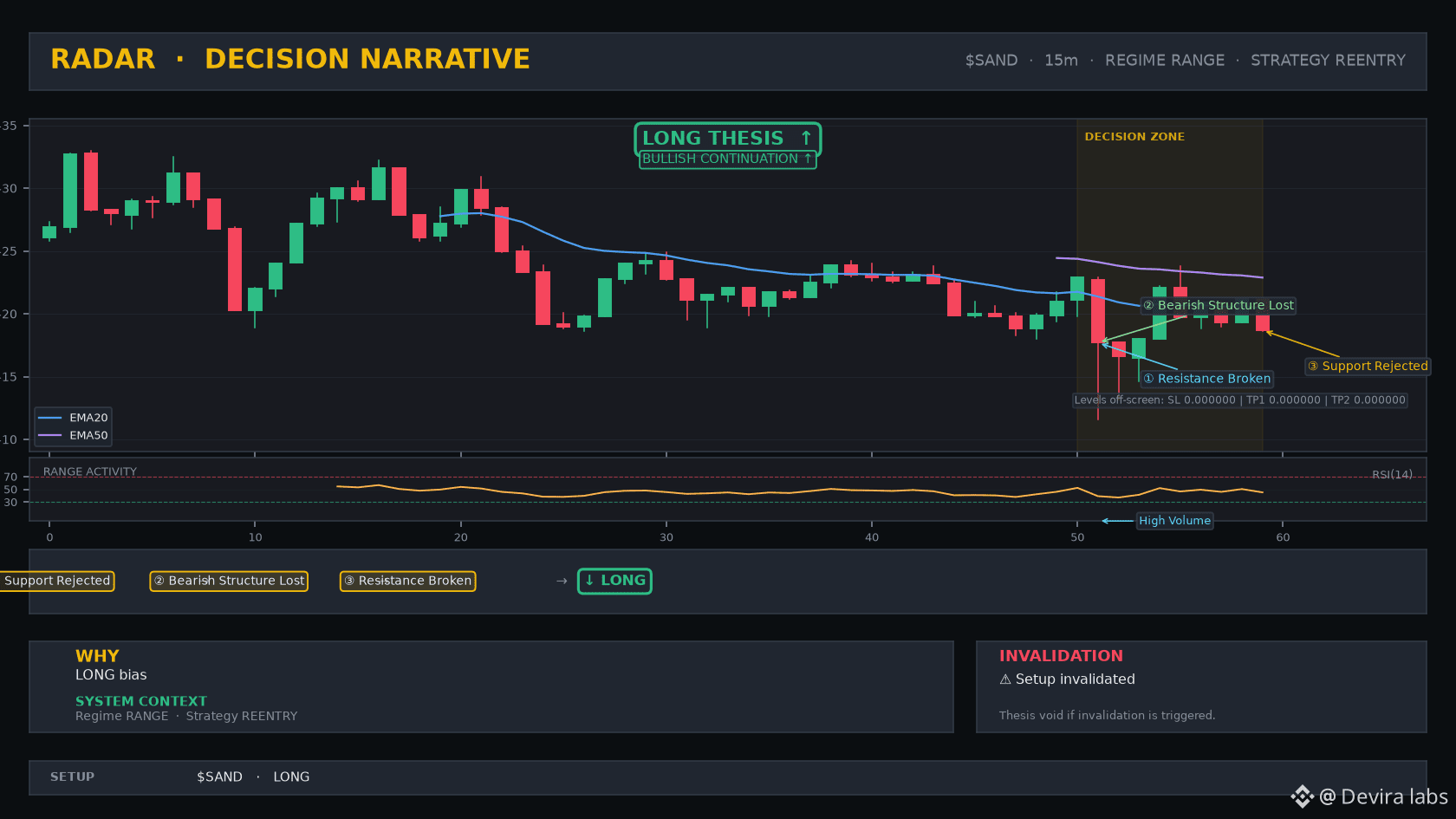
Task: Click the $SAND ticker in the header
Action: pyautogui.click(x=991, y=61)
